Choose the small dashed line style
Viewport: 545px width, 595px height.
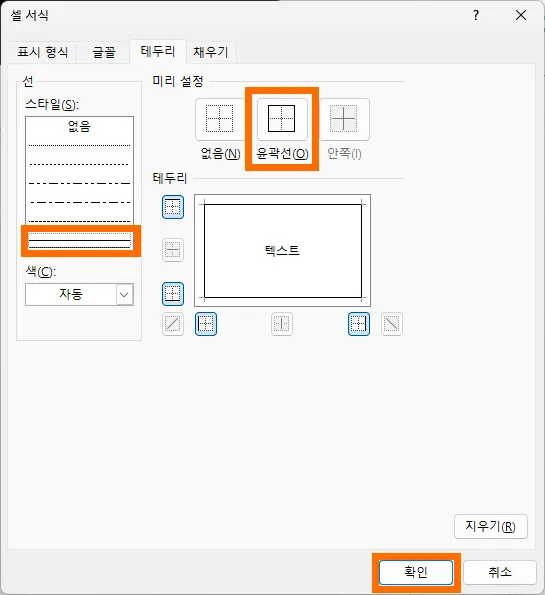pyautogui.click(x=79, y=221)
